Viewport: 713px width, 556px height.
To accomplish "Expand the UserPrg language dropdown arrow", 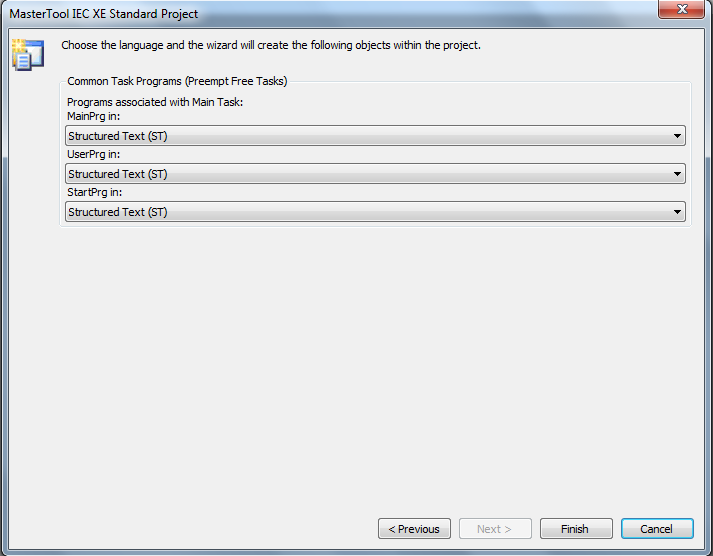I will click(677, 174).
